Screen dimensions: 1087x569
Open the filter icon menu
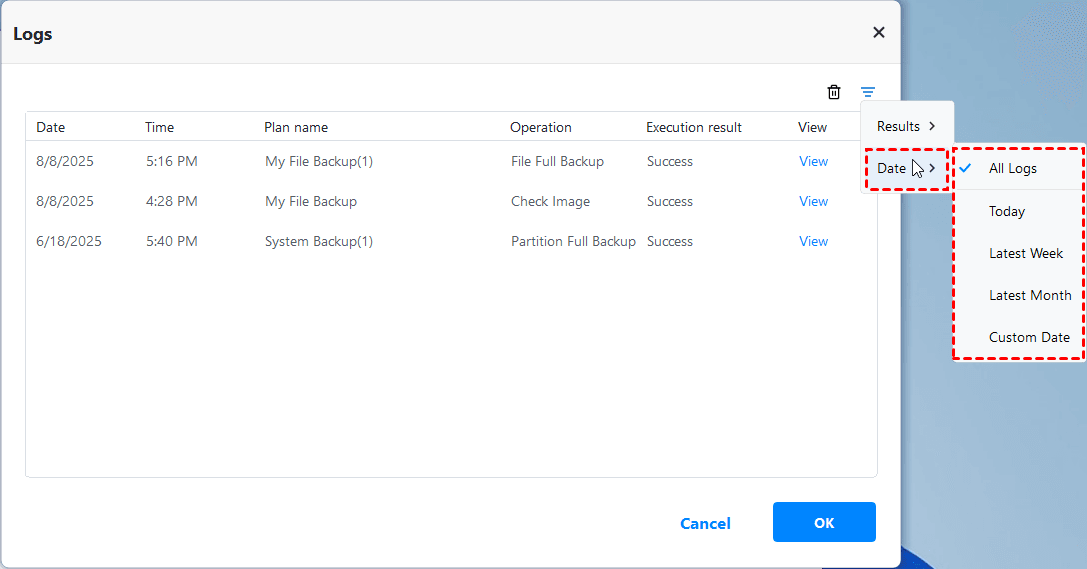tap(868, 92)
